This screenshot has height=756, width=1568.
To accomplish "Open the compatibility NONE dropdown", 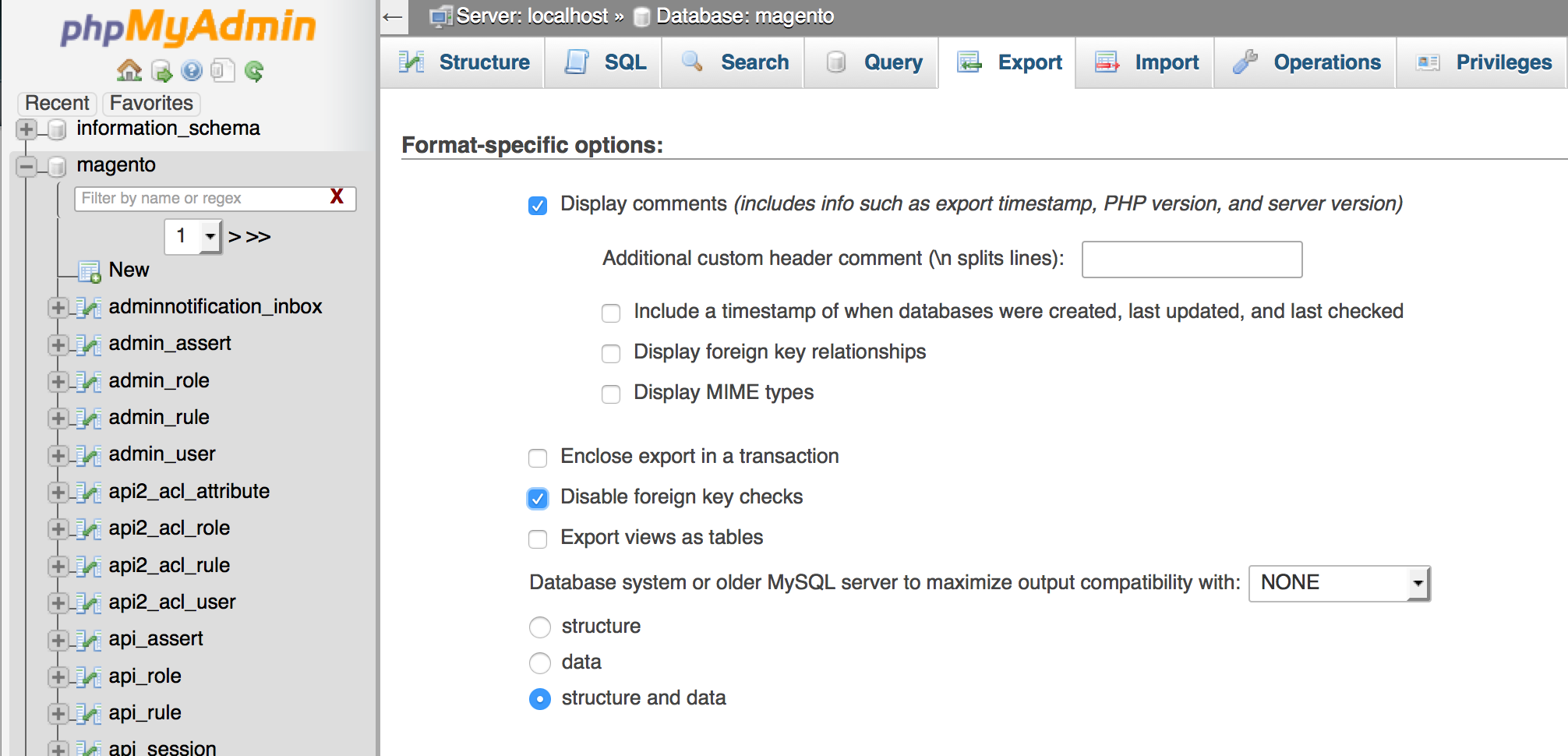I will pos(1339,583).
